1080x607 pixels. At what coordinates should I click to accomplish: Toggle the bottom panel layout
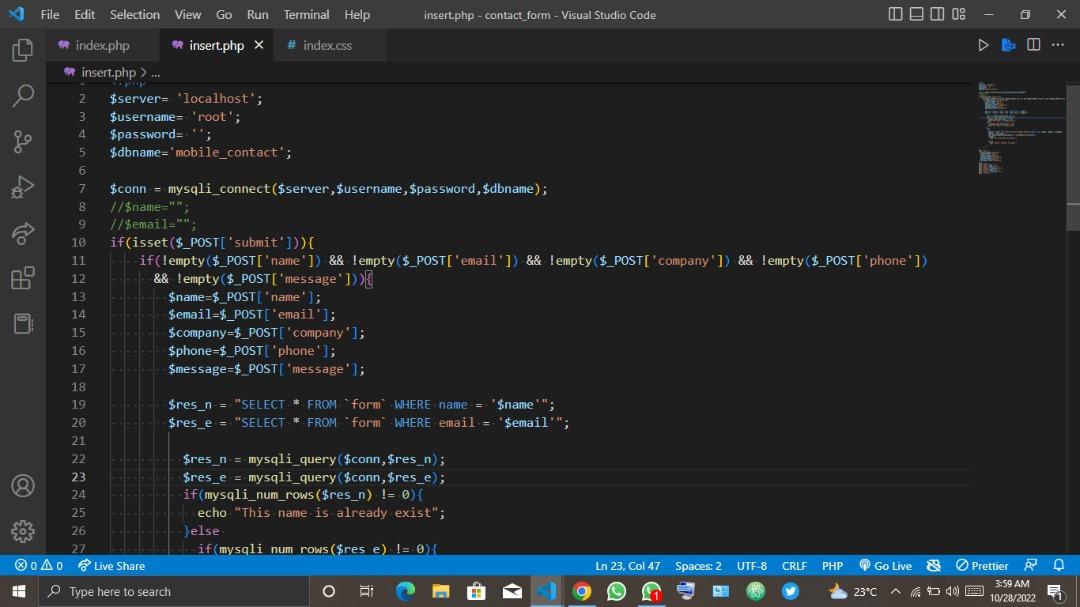click(x=916, y=14)
